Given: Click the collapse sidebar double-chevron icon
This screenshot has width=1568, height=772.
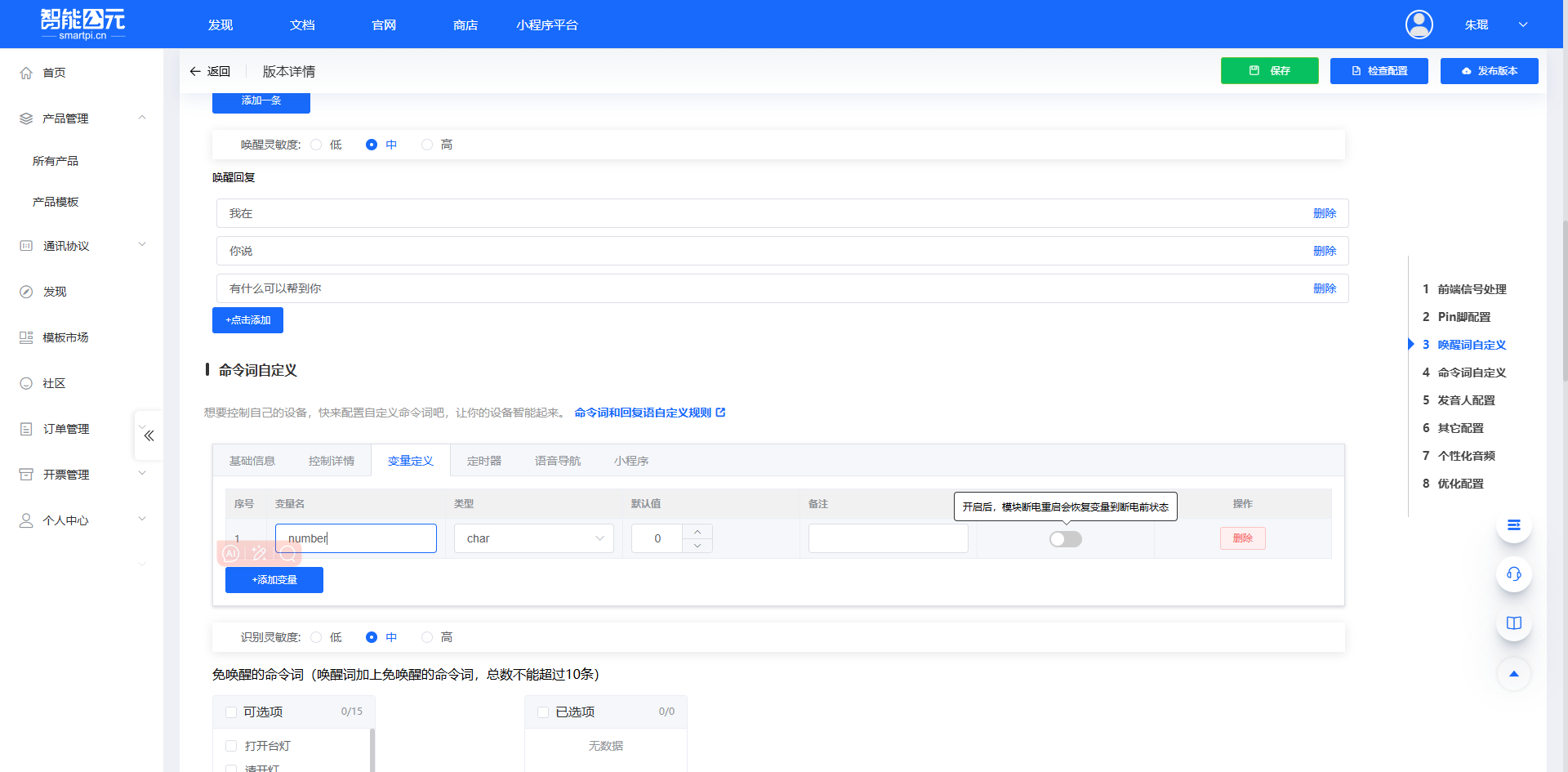Looking at the screenshot, I should point(149,435).
